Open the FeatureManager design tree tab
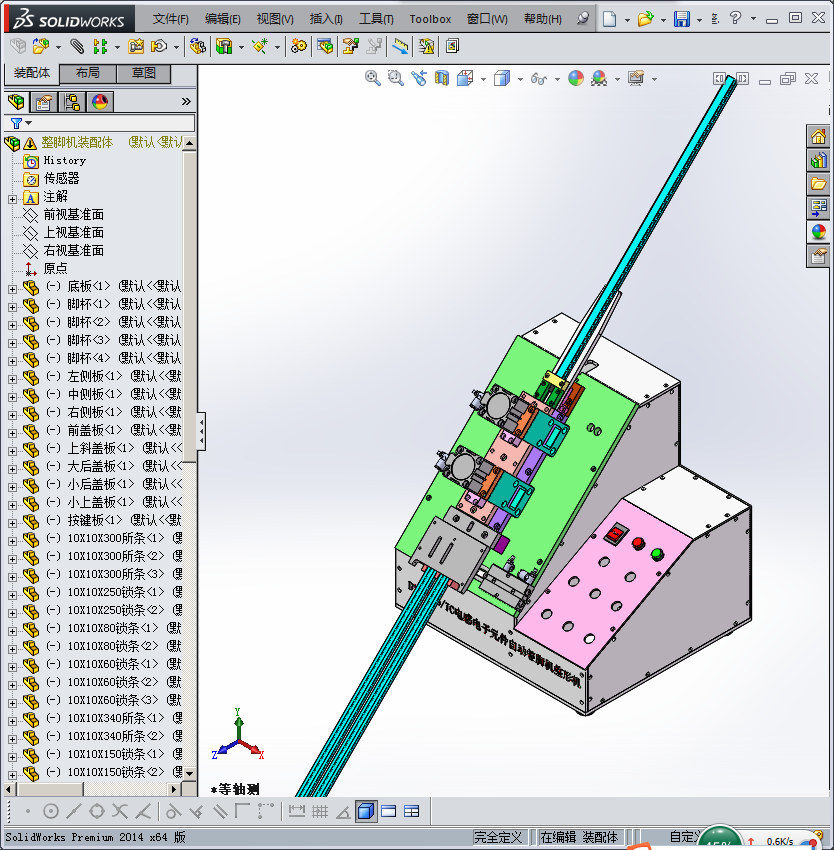The width and height of the screenshot is (834, 850). [x=16, y=101]
